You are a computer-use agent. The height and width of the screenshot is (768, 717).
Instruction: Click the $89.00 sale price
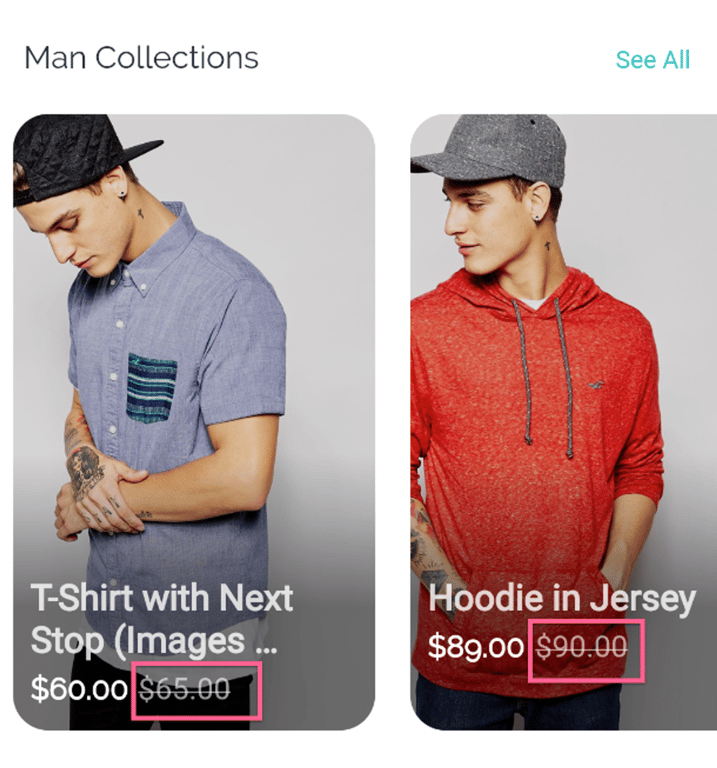point(476,647)
